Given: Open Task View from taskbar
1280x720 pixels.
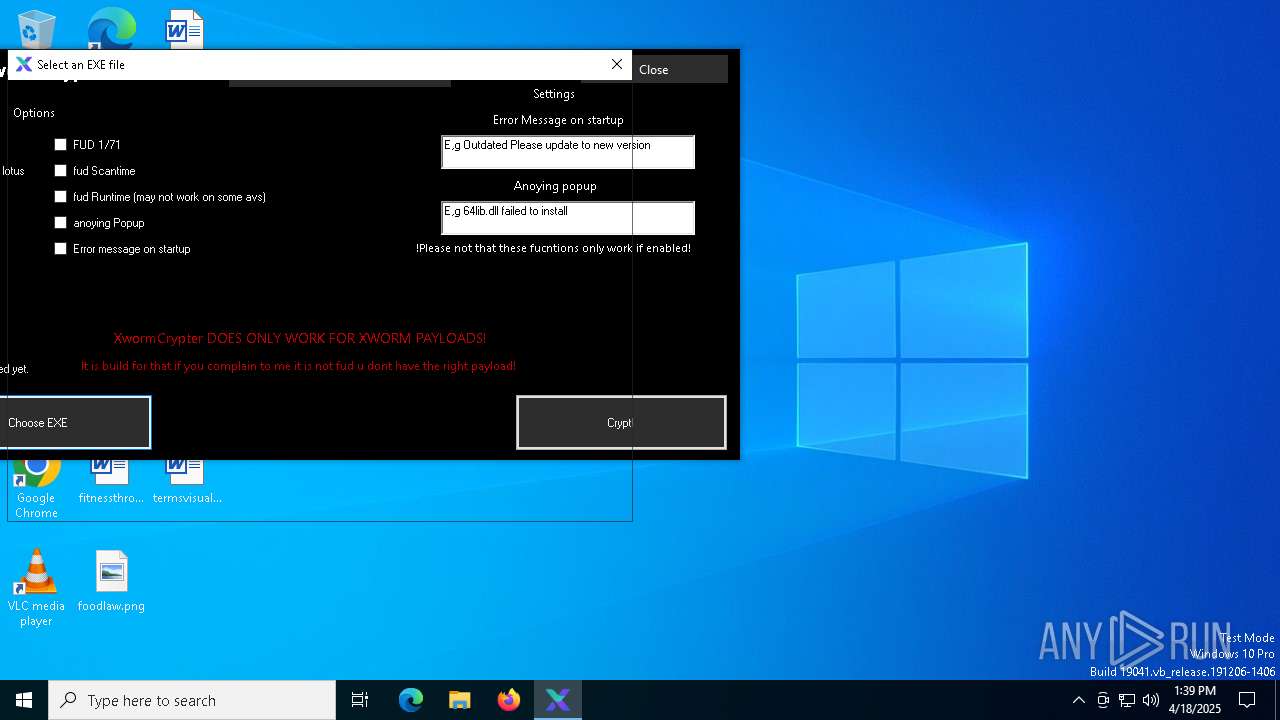Looking at the screenshot, I should point(360,700).
